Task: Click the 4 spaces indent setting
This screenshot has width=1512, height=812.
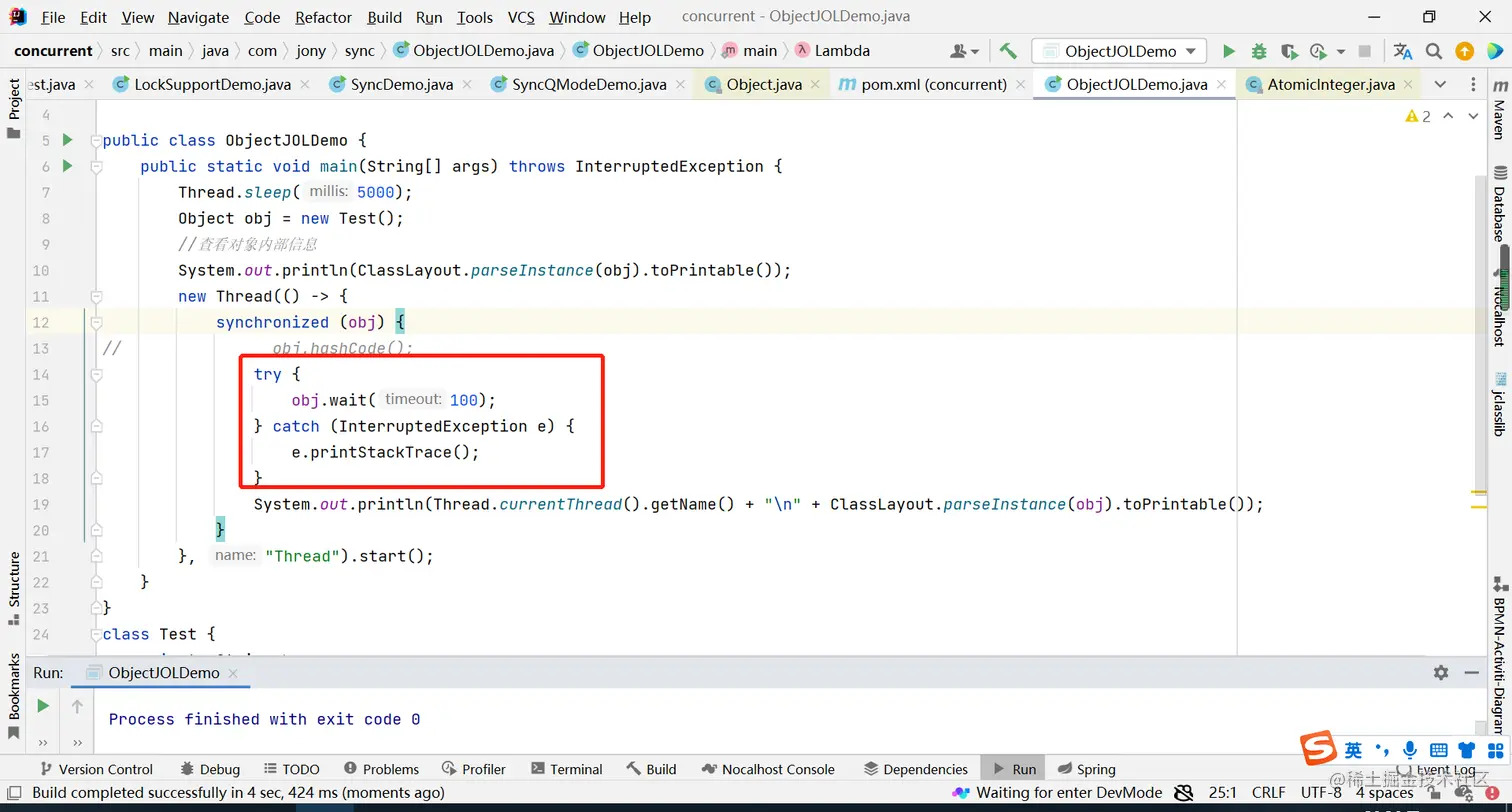Action: pyautogui.click(x=1385, y=793)
